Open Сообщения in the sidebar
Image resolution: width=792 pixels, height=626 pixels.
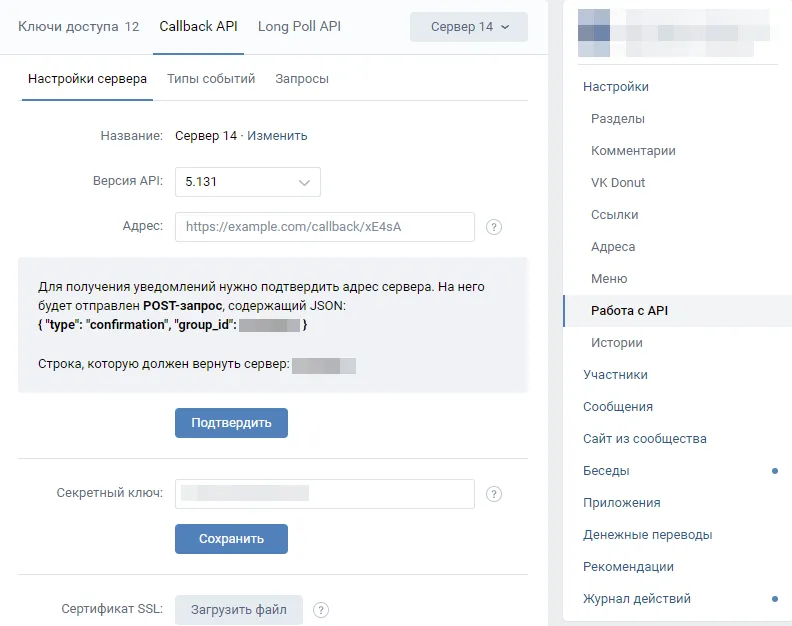click(618, 407)
